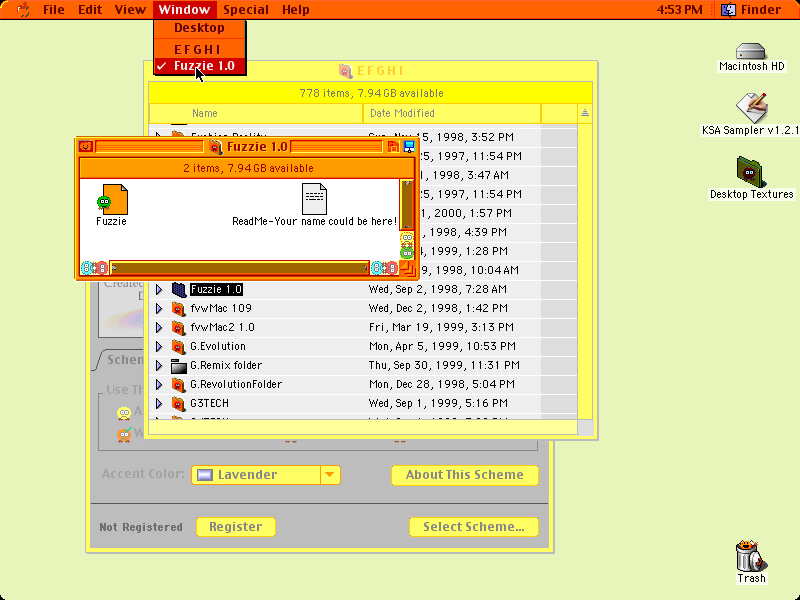This screenshot has height=600, width=800.
Task: Expand the Fuzzie 1.0 folder row
Action: [159, 289]
